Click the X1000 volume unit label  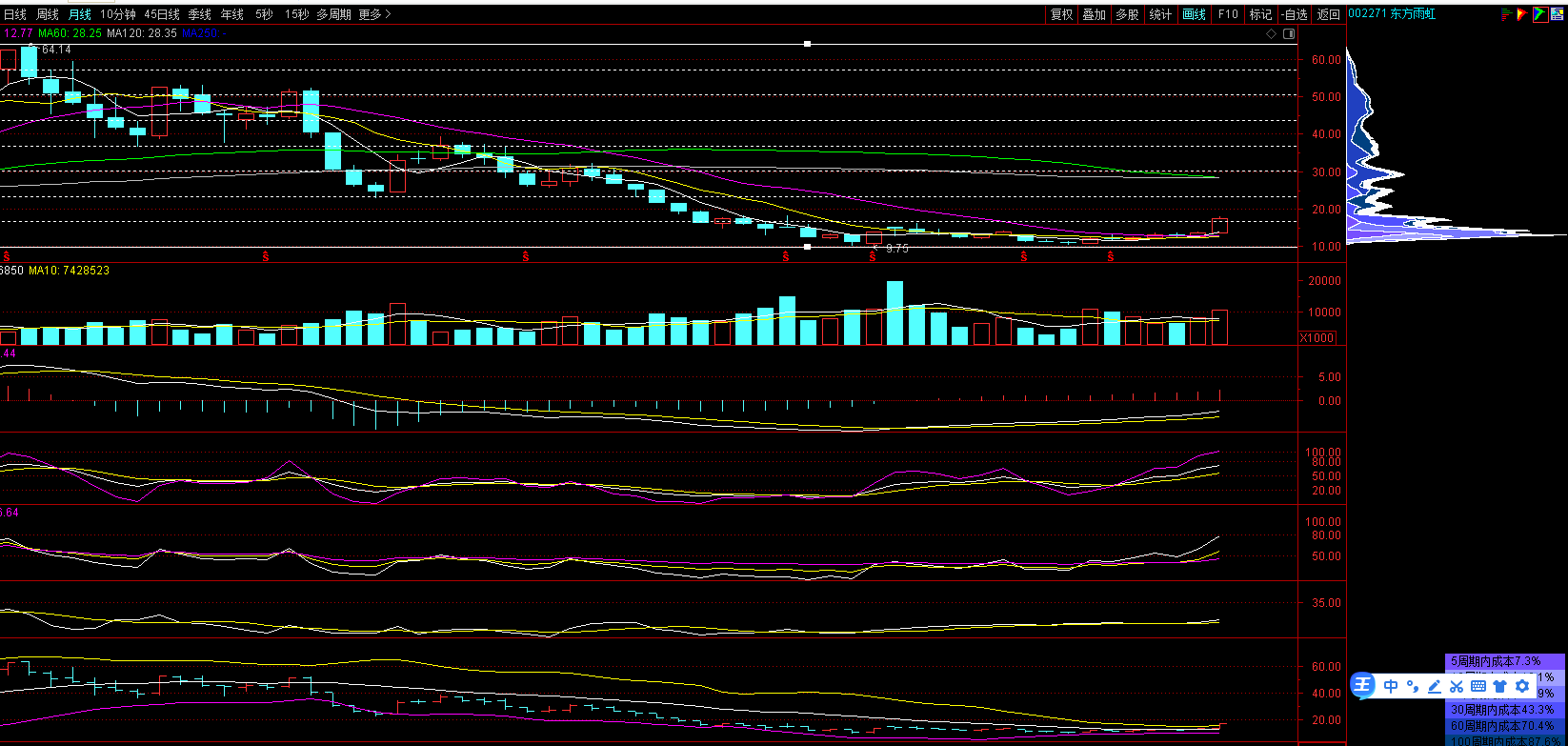tap(1317, 338)
